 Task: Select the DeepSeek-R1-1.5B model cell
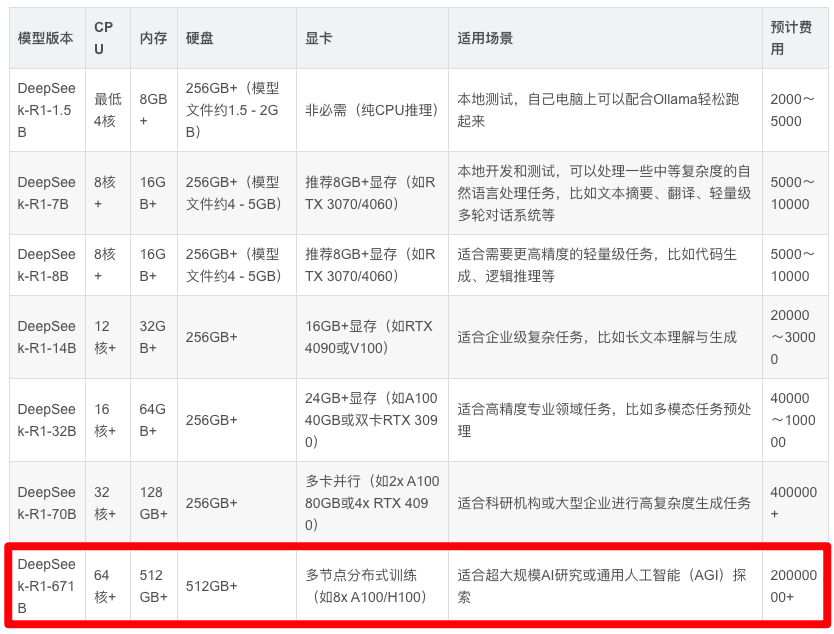pos(47,110)
